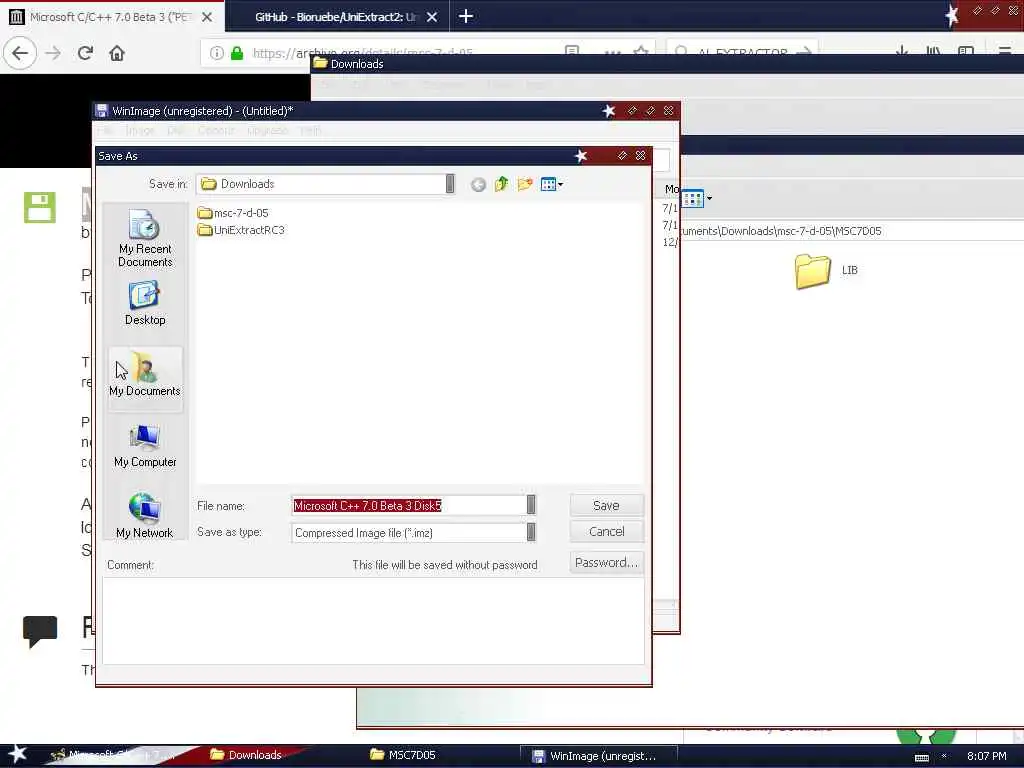Expand the Save as type dropdown
This screenshot has width=1024, height=768.
coord(531,532)
